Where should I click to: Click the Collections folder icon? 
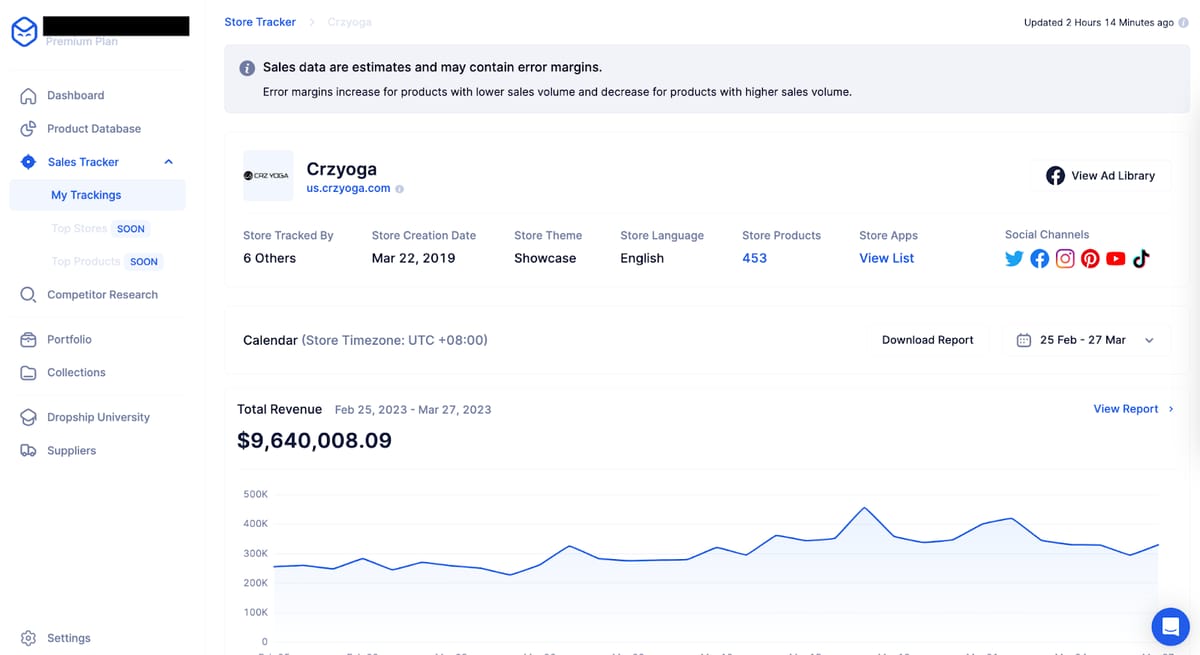[29, 373]
